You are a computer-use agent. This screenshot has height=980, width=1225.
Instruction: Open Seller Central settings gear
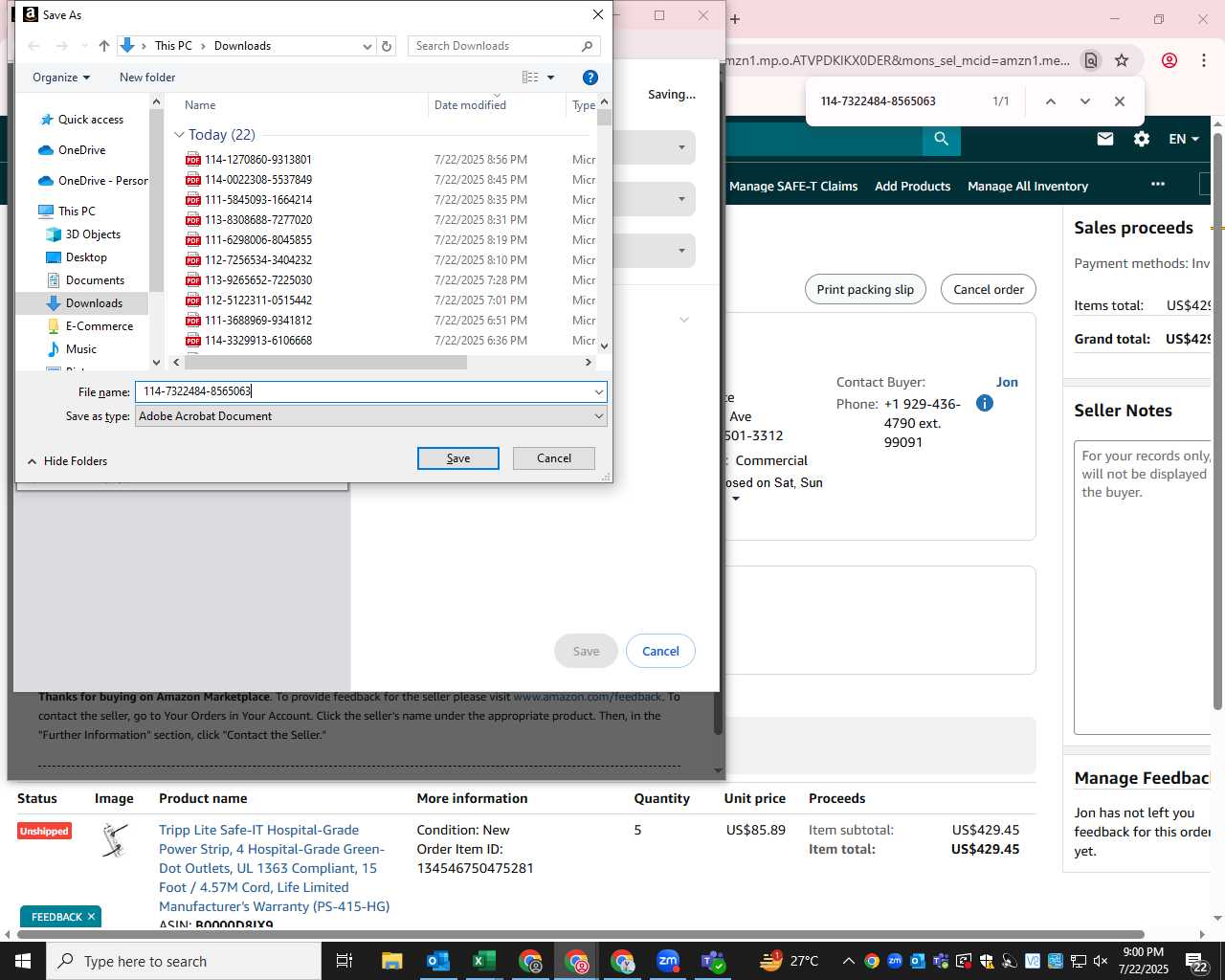[x=1142, y=139]
